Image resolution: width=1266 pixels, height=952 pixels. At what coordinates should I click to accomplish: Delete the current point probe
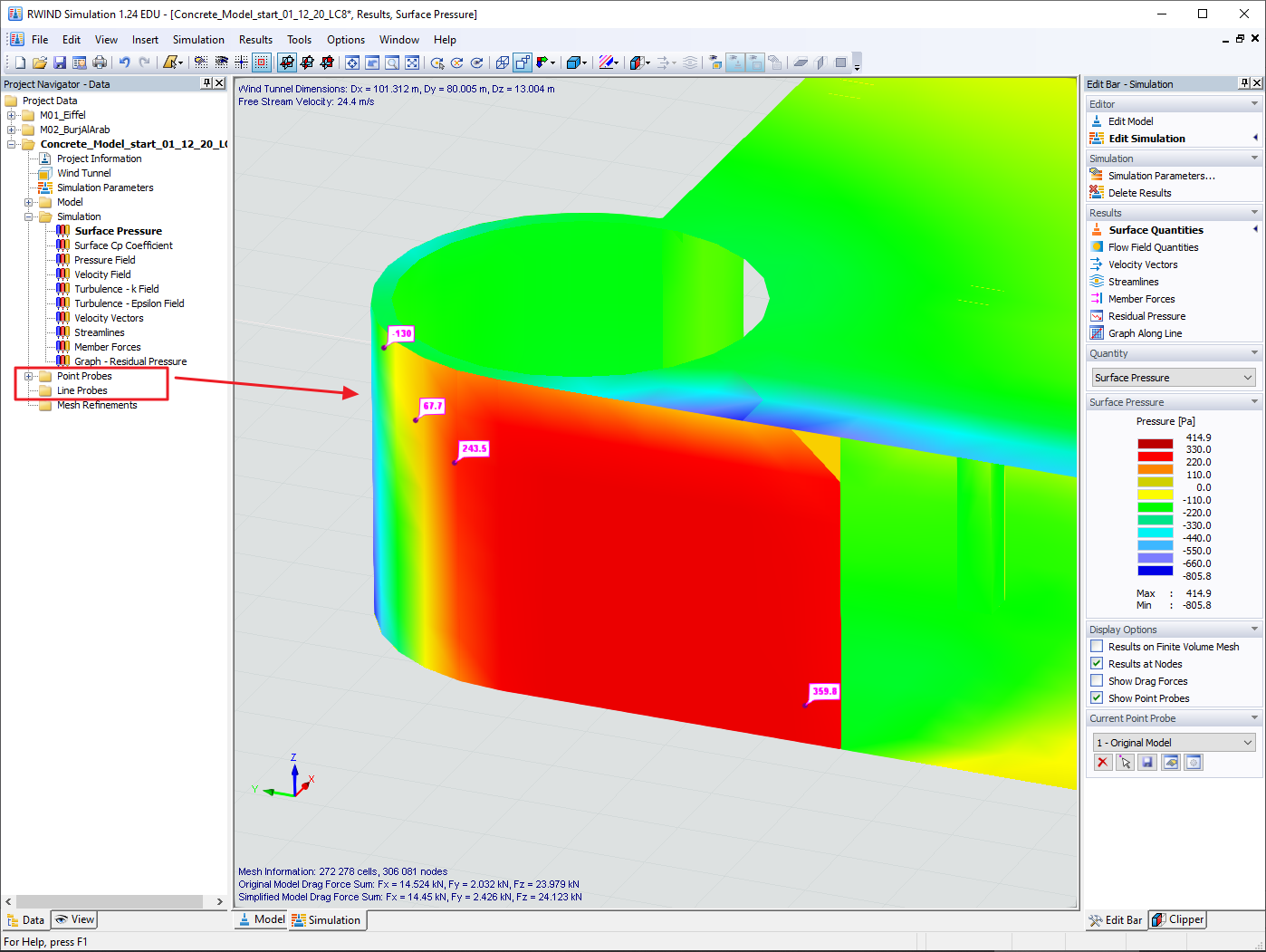[1102, 762]
